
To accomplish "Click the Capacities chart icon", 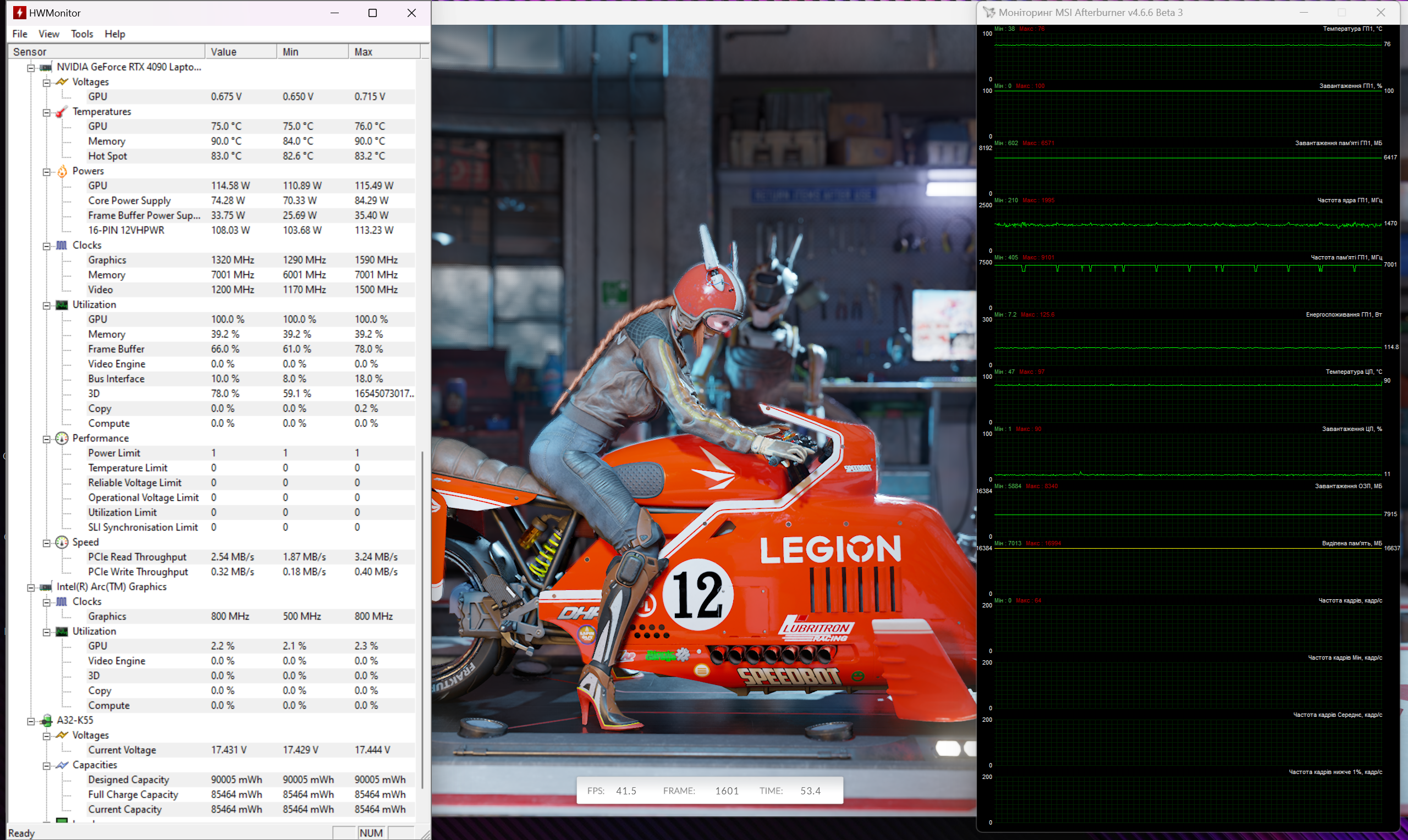I will (62, 765).
